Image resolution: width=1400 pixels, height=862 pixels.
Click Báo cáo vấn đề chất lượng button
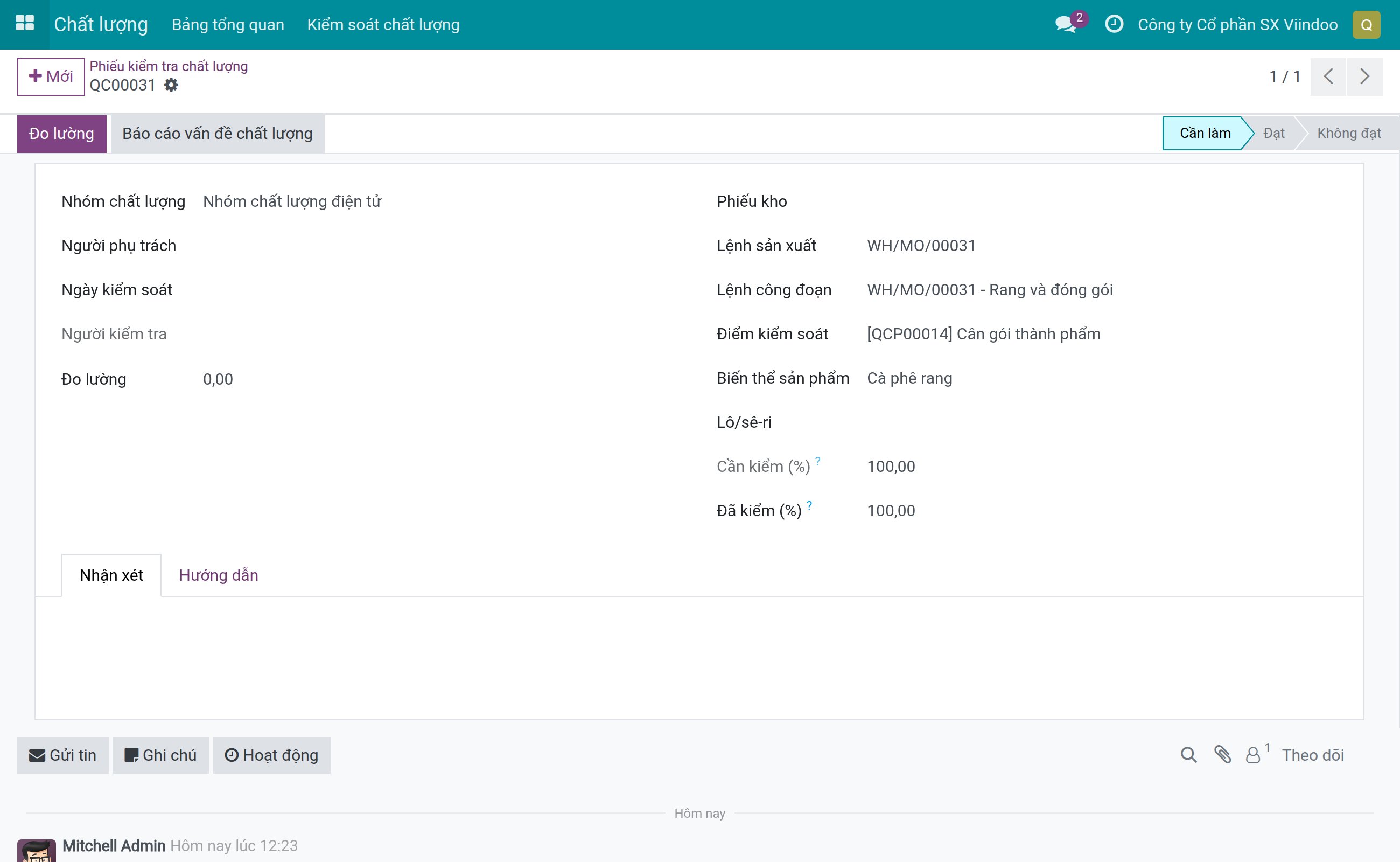click(x=217, y=134)
